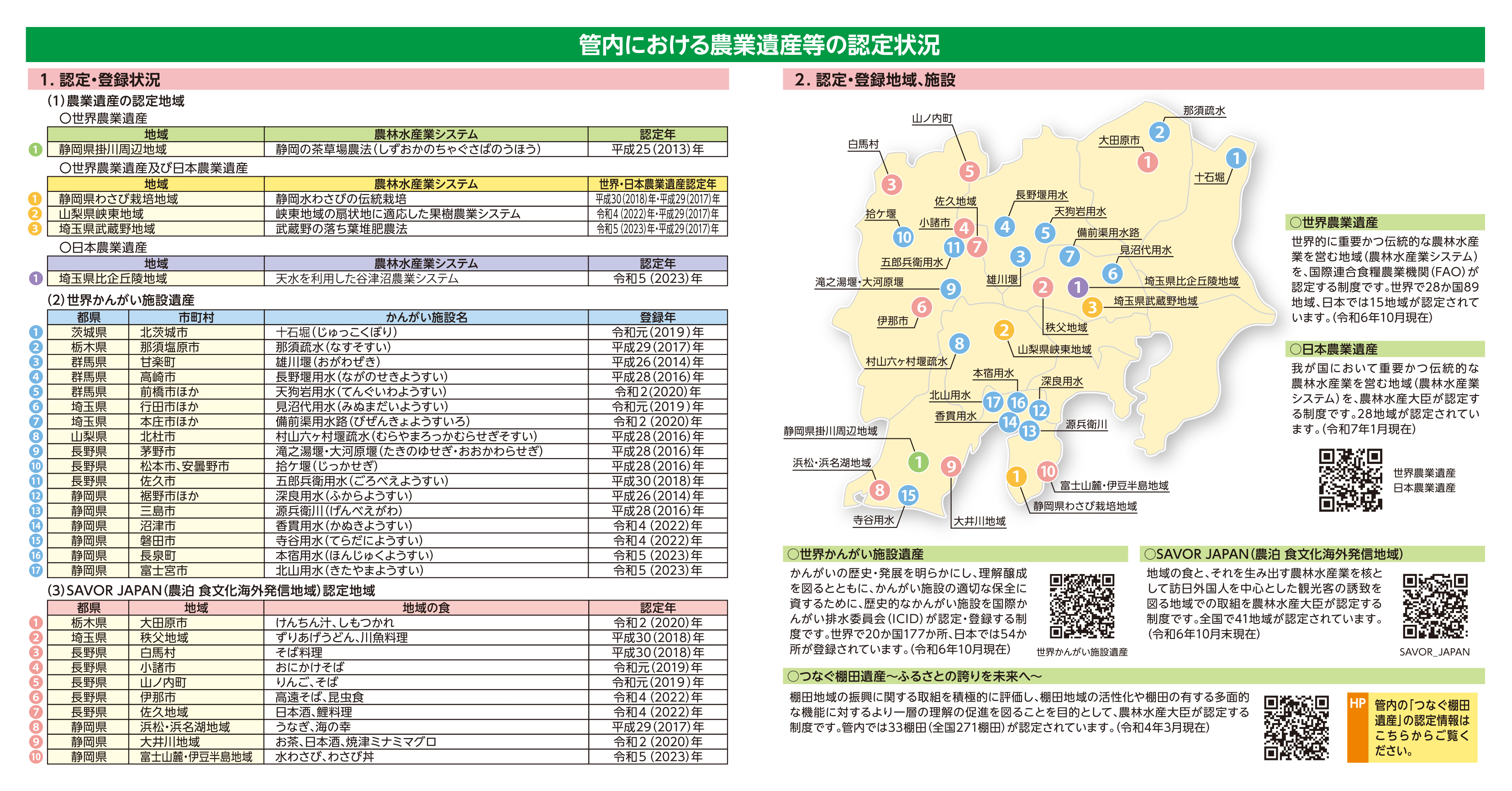Open QR code labeled SAVOR_JAPAN
This screenshot has height=791, width=1512.
[1435, 606]
